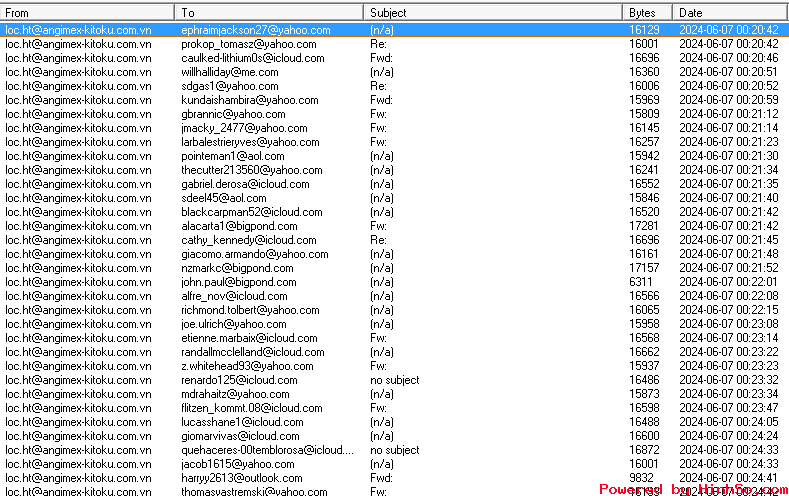
Task: Select mdrahaitz@yahoo.com entry
Action: (235, 395)
